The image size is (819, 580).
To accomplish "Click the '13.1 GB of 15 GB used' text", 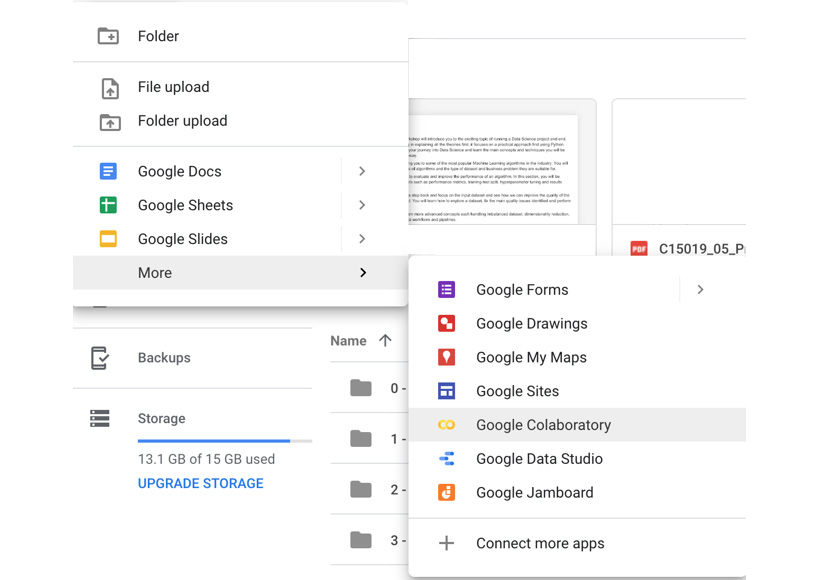I will point(206,459).
